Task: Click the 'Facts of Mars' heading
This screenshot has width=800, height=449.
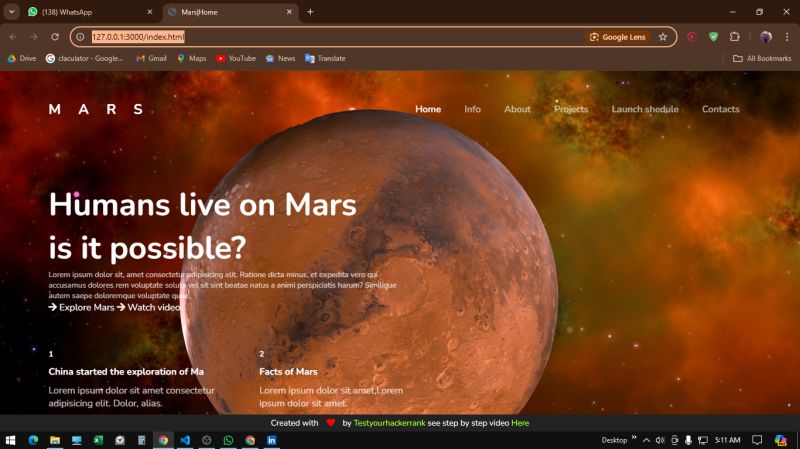Action: pos(288,372)
